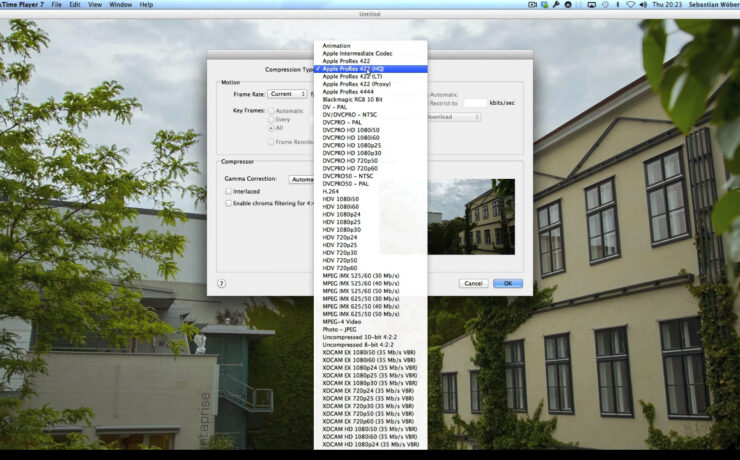Open the volume control icon
Viewport: 740px width, 460px height.
(x=643, y=5)
